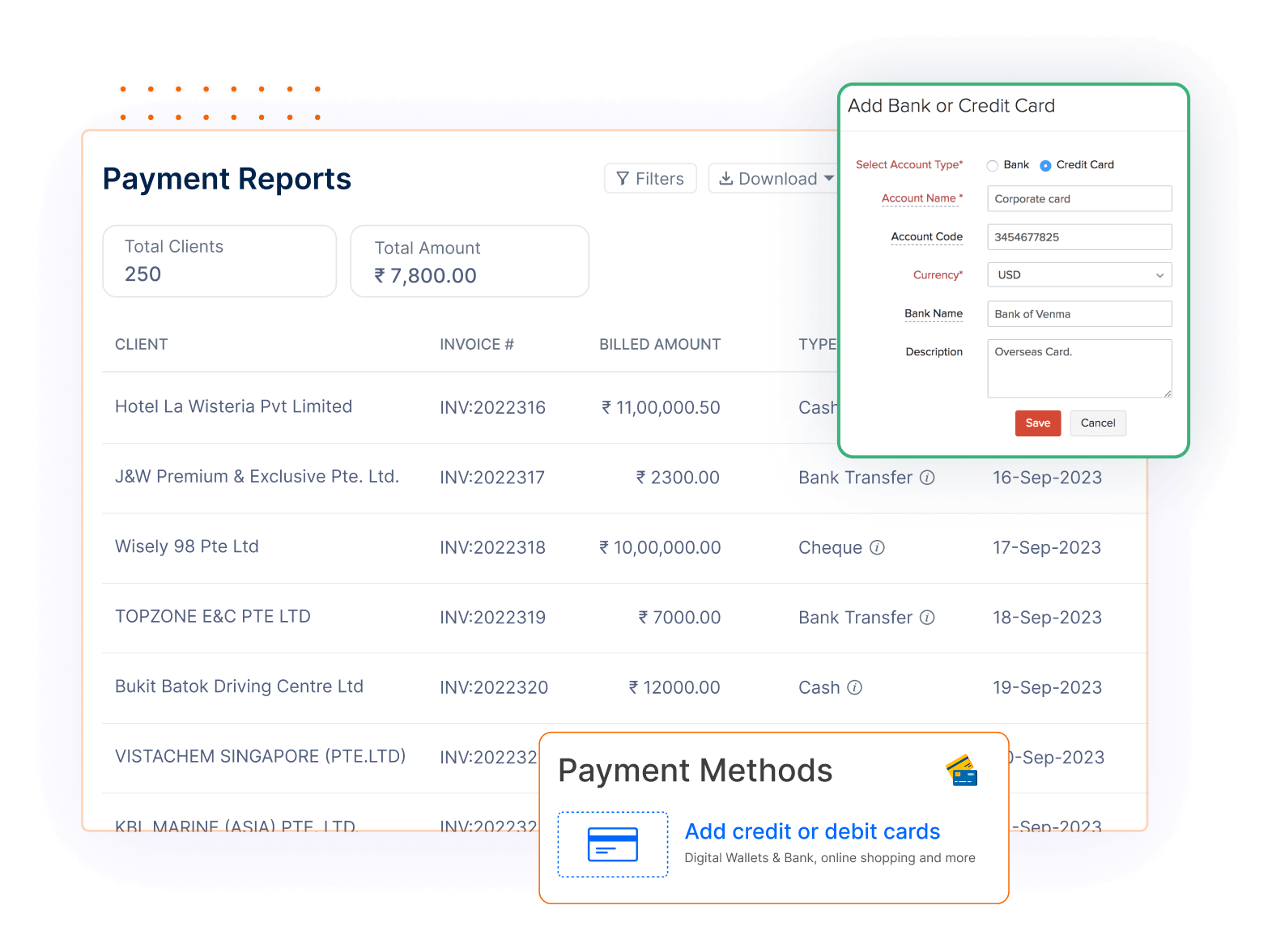Click info icon beside INV:2022319 Bank Transfer
Image resolution: width=1272 pixels, height=952 pixels.
[x=928, y=618]
